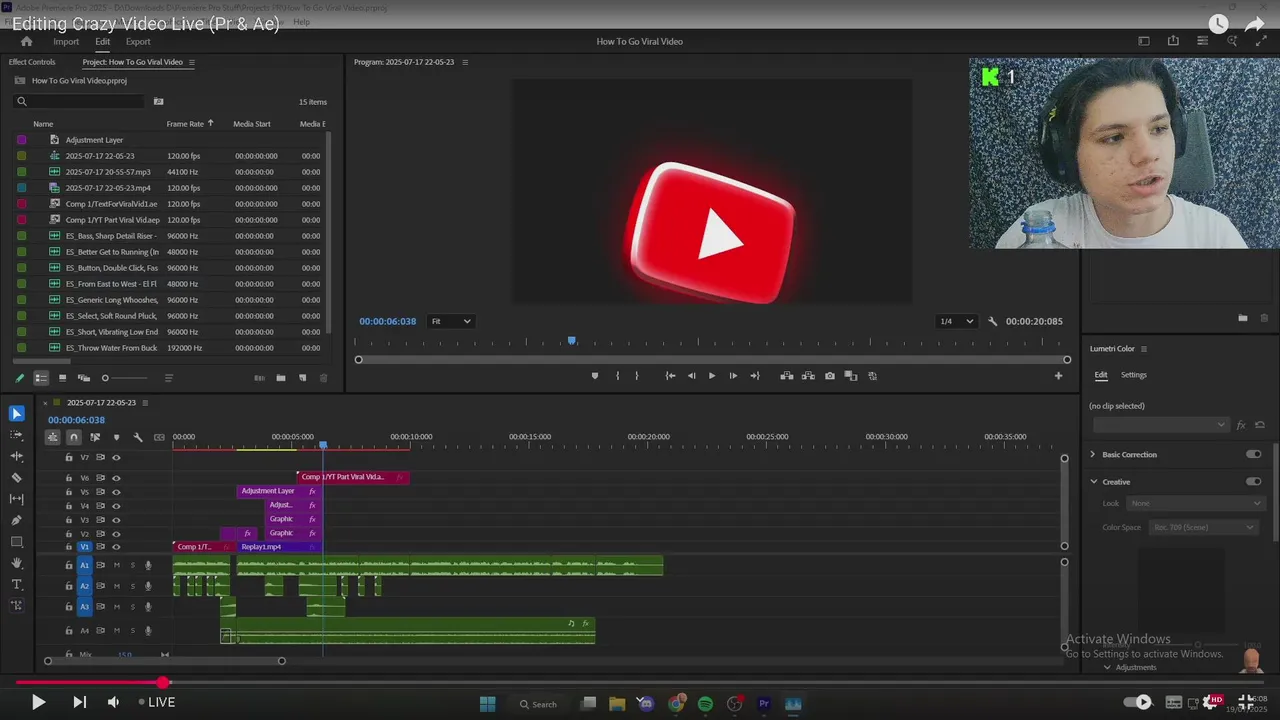This screenshot has width=1280, height=720.
Task: Click the Extract button in Program monitor
Action: [x=808, y=376]
